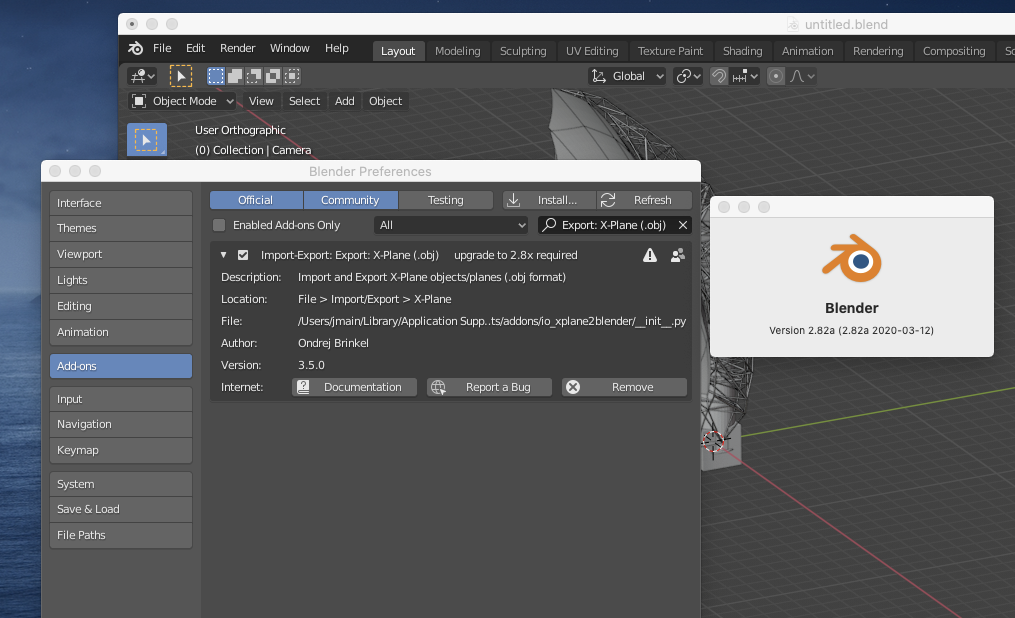Switch to the Rendering workspace tab
This screenshot has width=1015, height=618.
coord(878,51)
